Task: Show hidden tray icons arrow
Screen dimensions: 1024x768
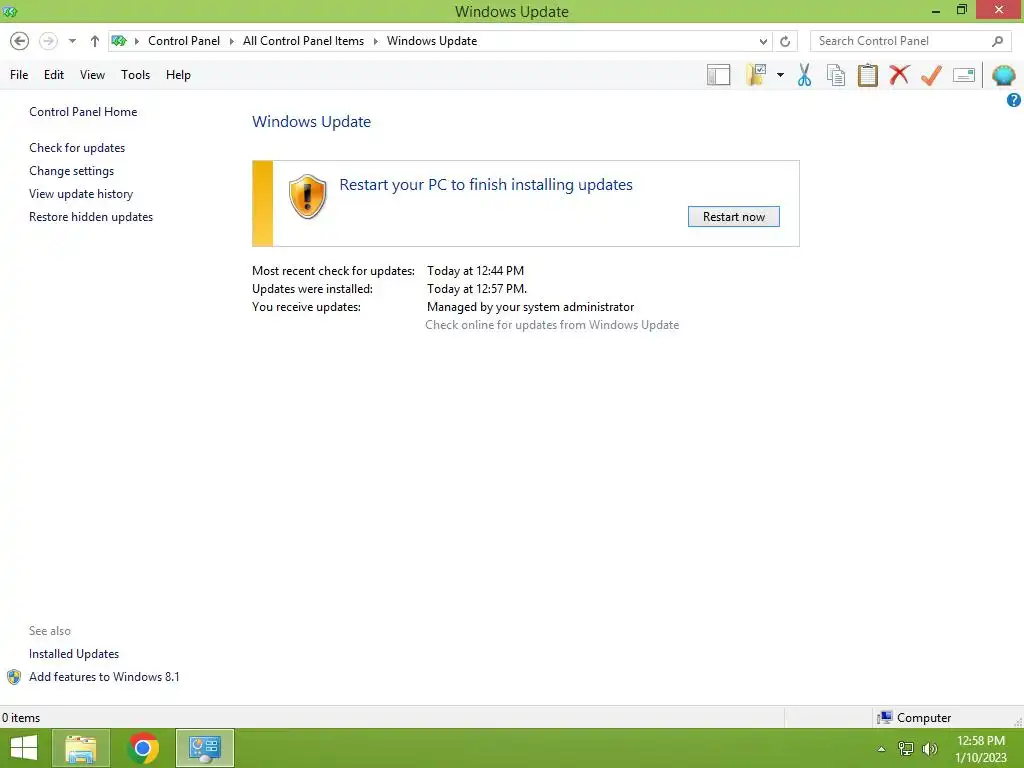Action: point(882,749)
